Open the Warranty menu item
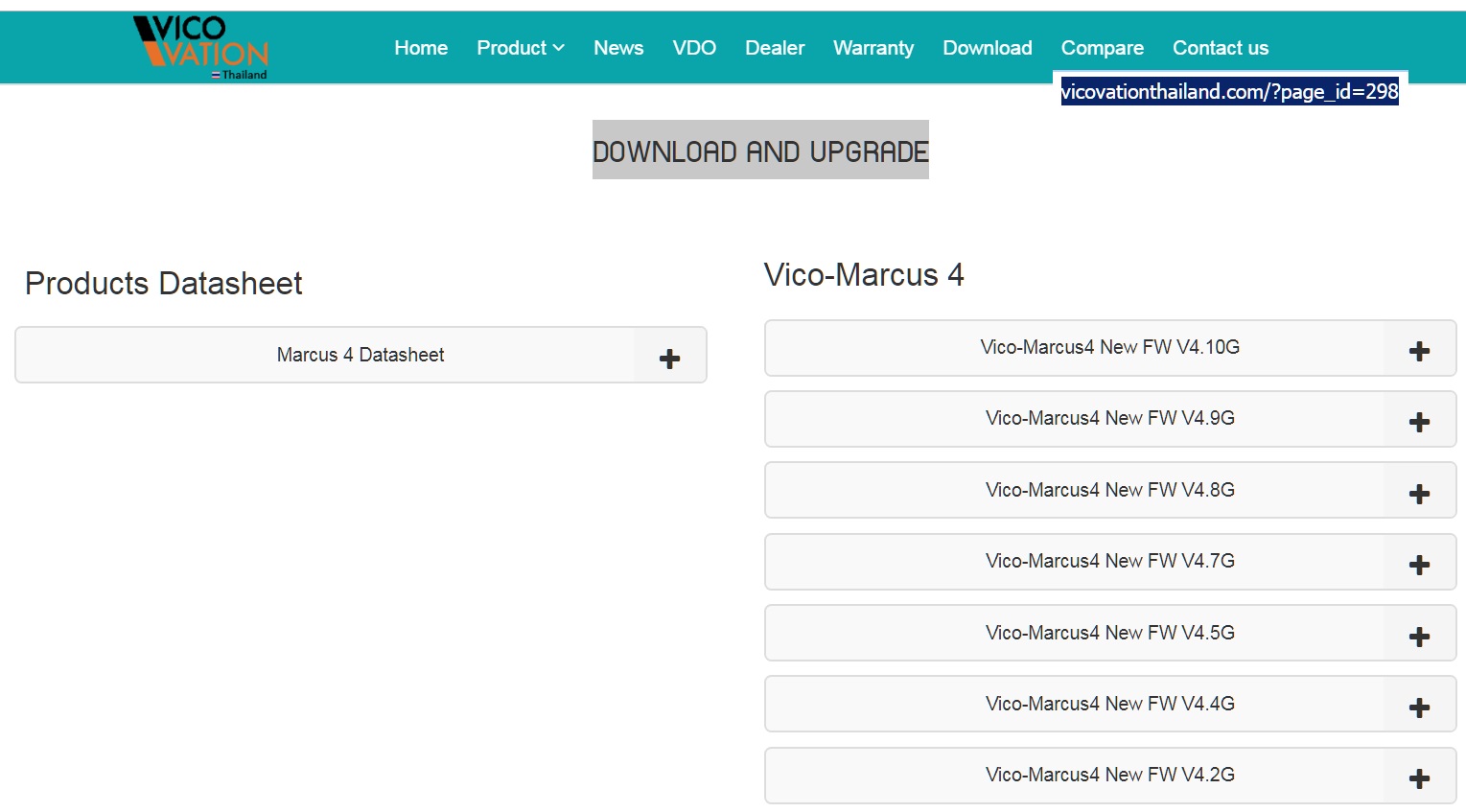The image size is (1466, 812). (873, 48)
